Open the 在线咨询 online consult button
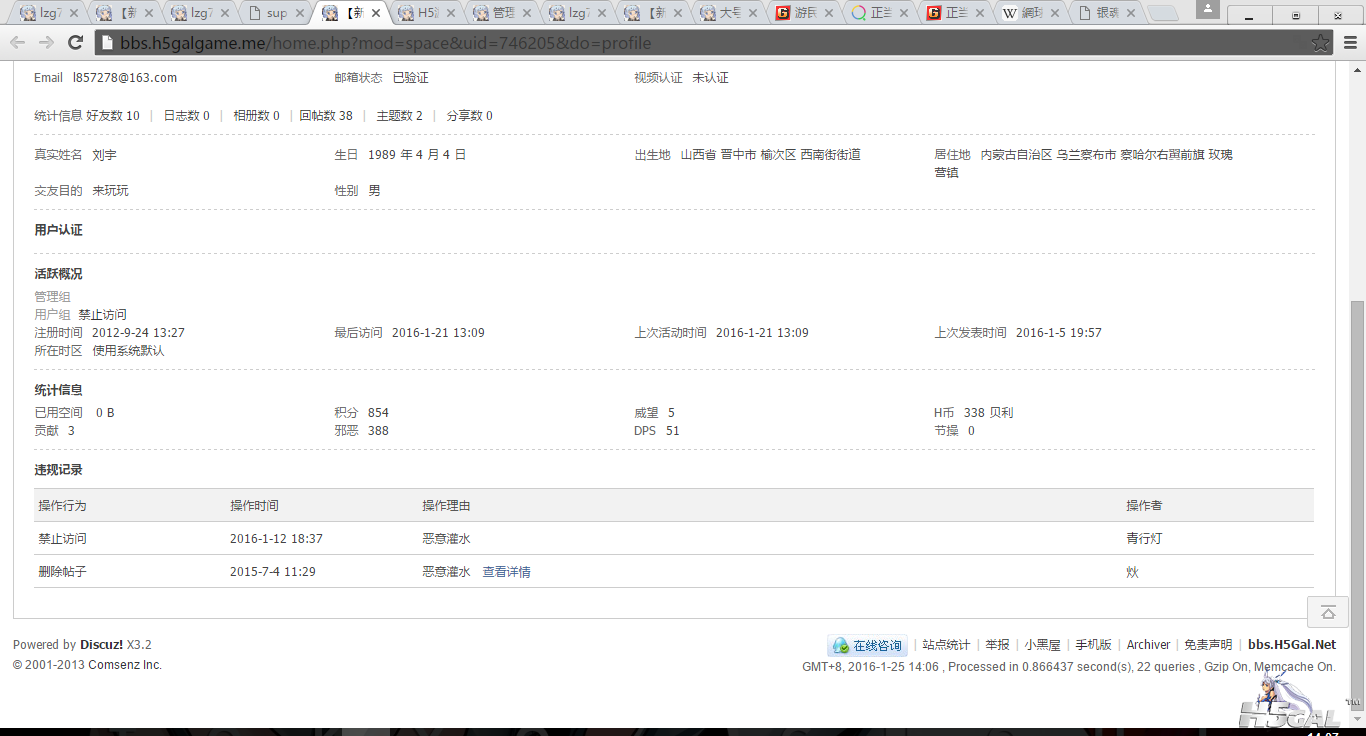This screenshot has width=1366, height=736. (x=867, y=646)
